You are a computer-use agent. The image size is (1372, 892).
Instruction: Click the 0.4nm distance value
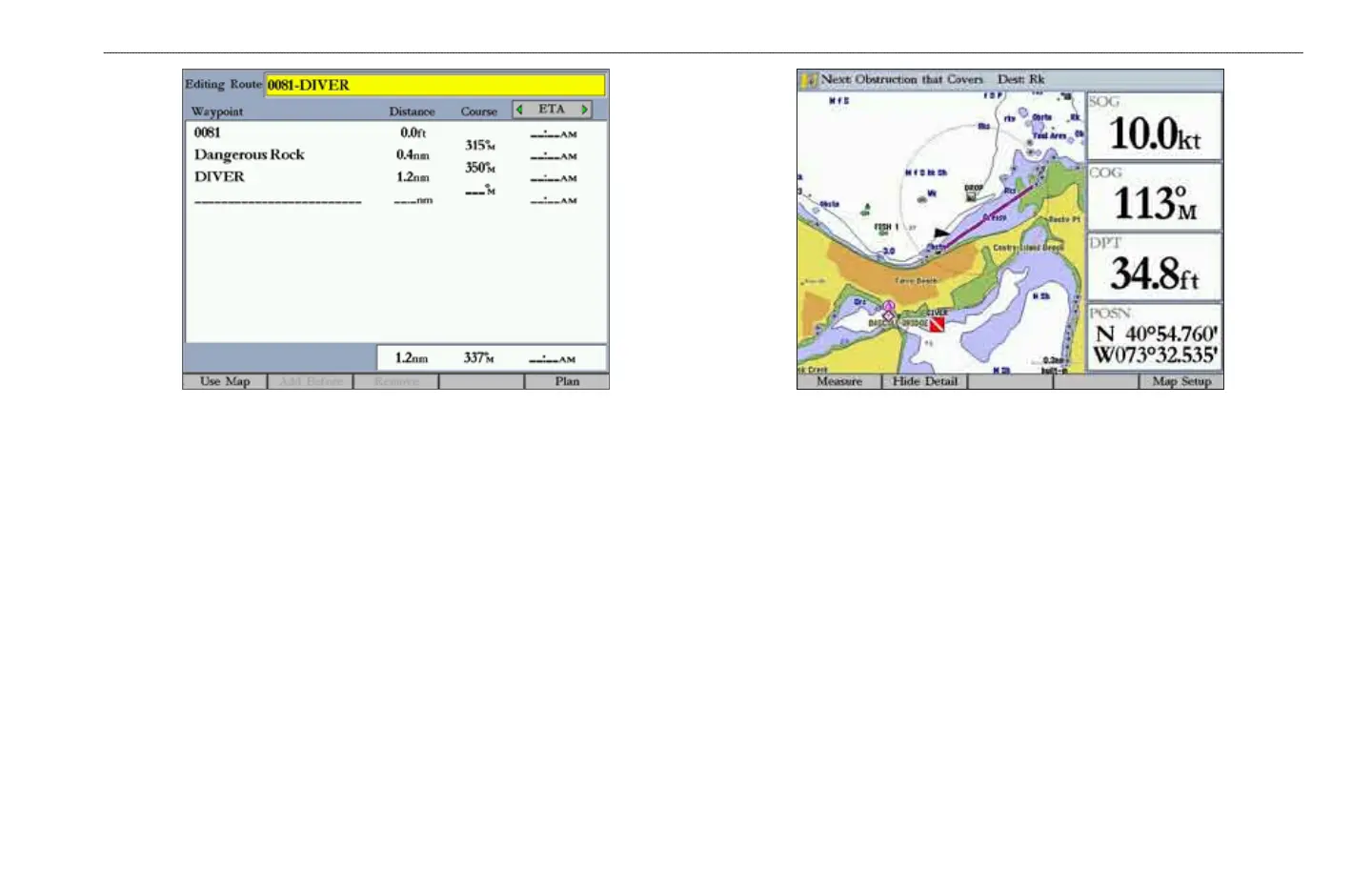point(413,154)
